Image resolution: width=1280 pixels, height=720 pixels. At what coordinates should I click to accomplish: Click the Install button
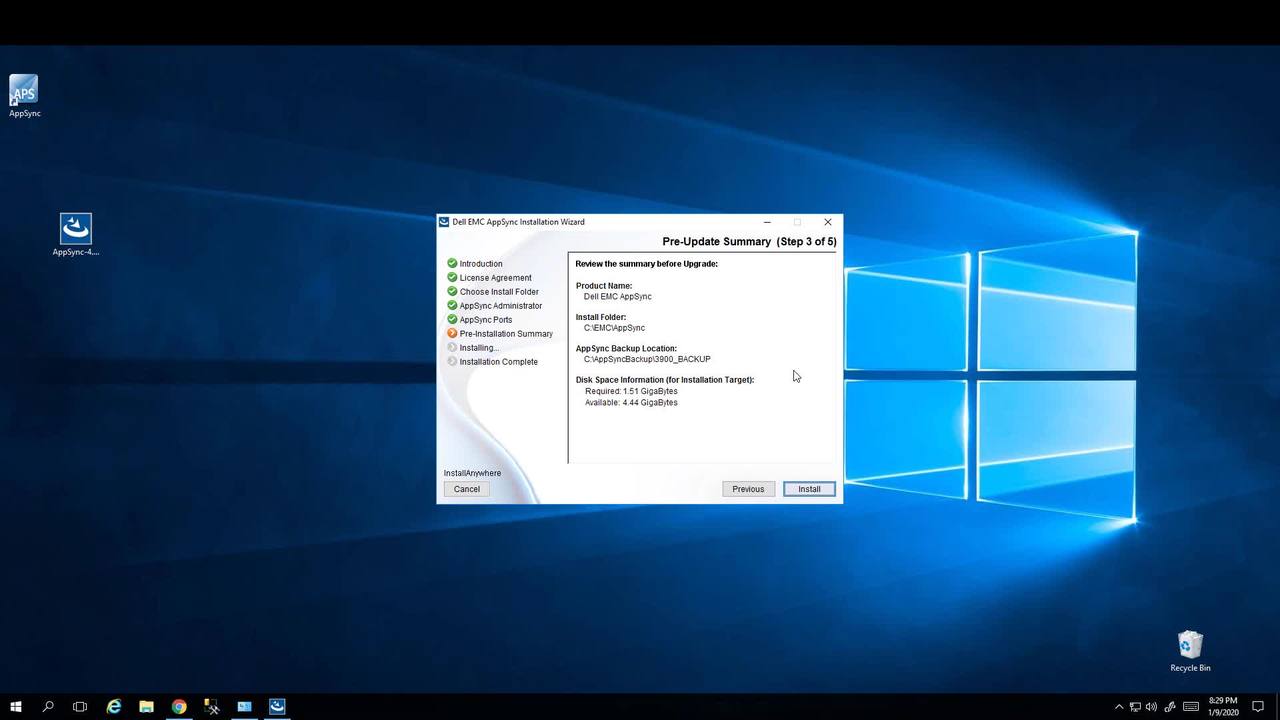809,489
